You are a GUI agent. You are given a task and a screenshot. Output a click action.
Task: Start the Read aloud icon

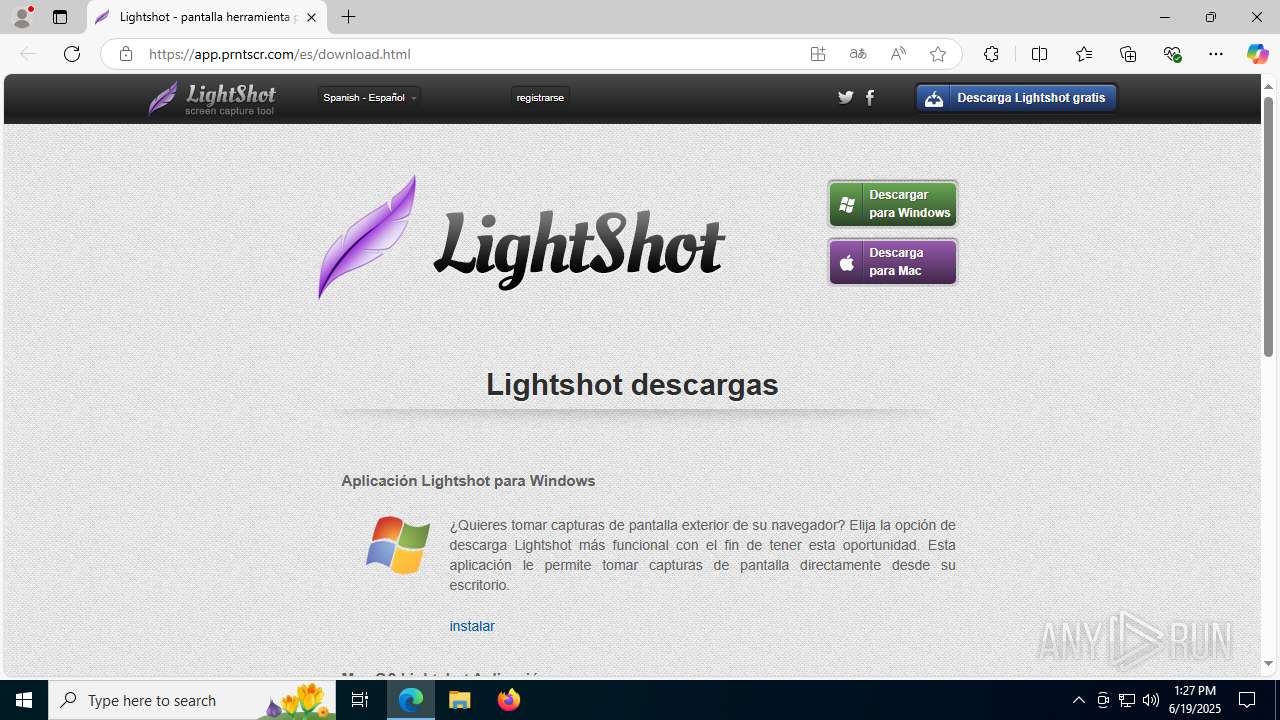[898, 54]
